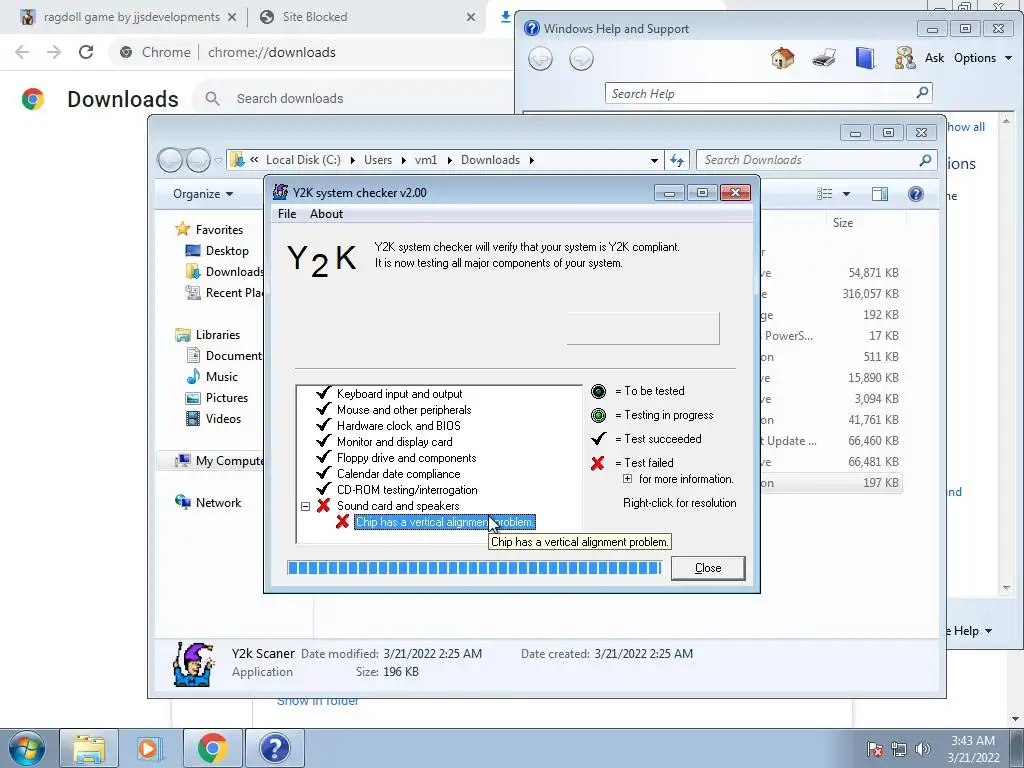
Task: Click the Print icon in Windows Help
Action: [824, 58]
